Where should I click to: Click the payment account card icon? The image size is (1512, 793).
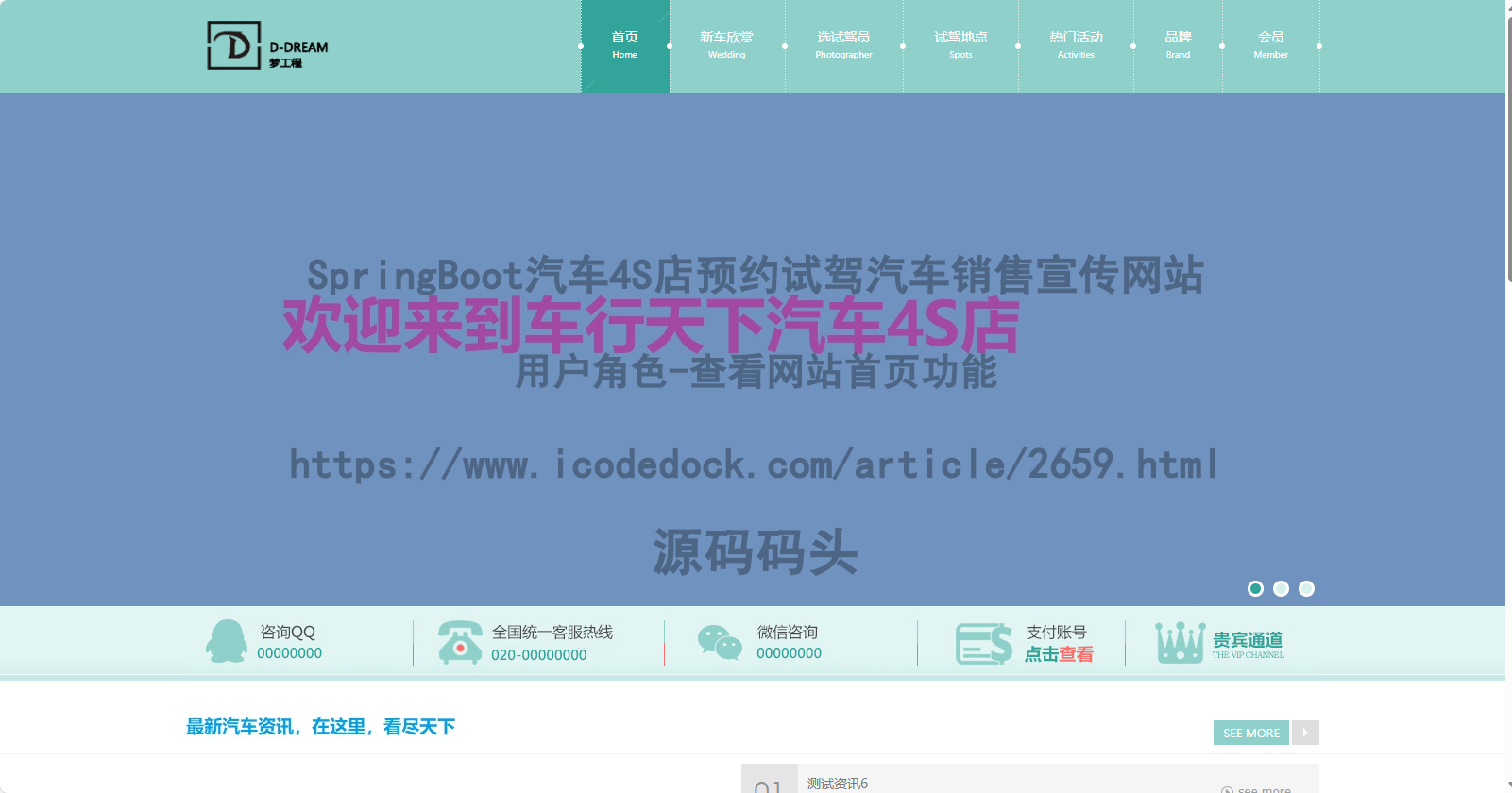tap(983, 643)
